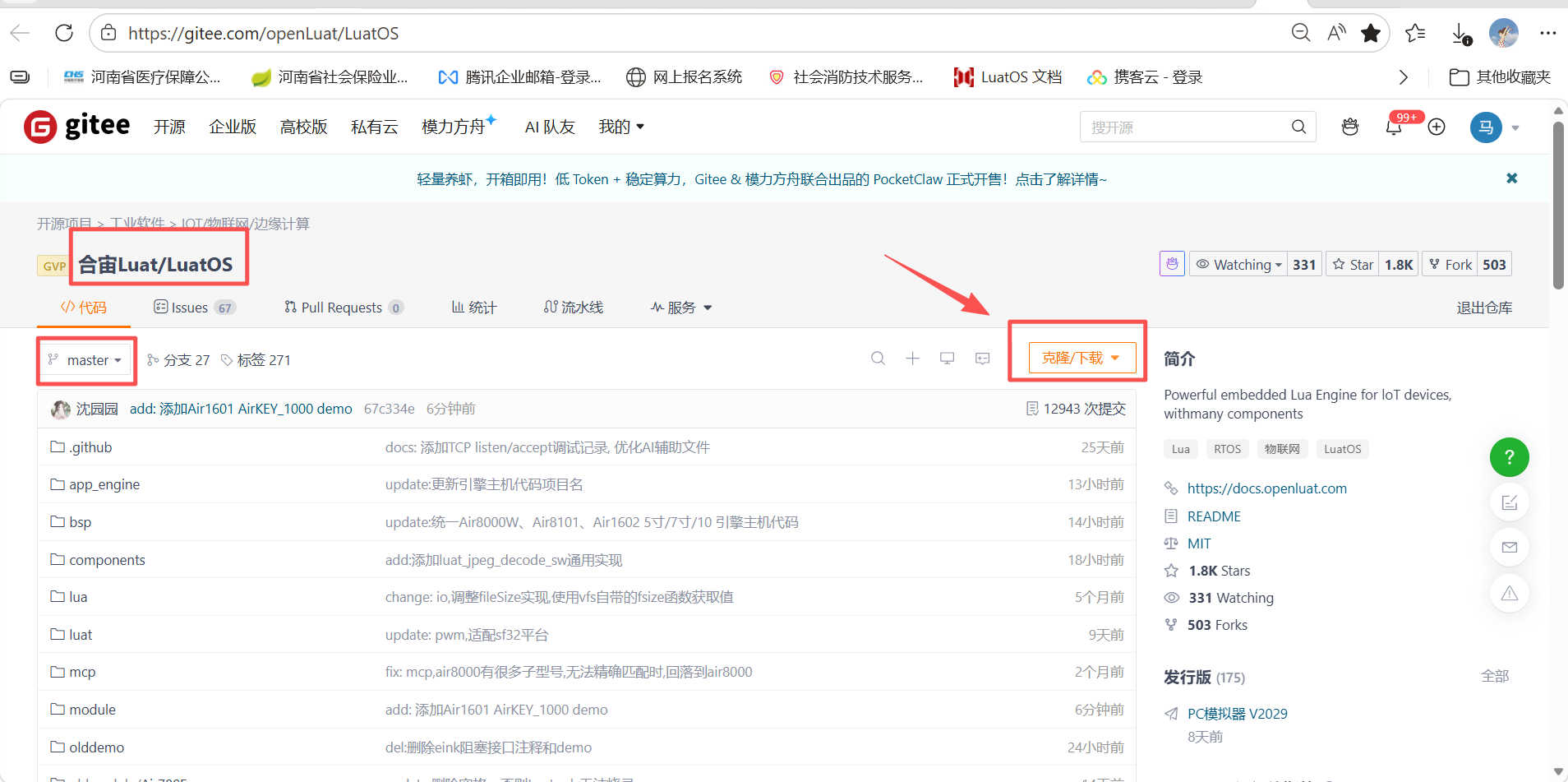The width and height of the screenshot is (1568, 782).
Task: Open the AI 队友 navigation item
Action: pos(550,127)
